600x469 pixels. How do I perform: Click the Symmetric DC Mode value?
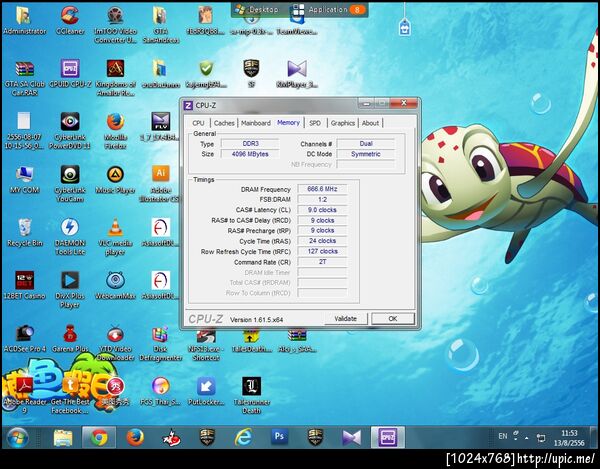point(366,154)
